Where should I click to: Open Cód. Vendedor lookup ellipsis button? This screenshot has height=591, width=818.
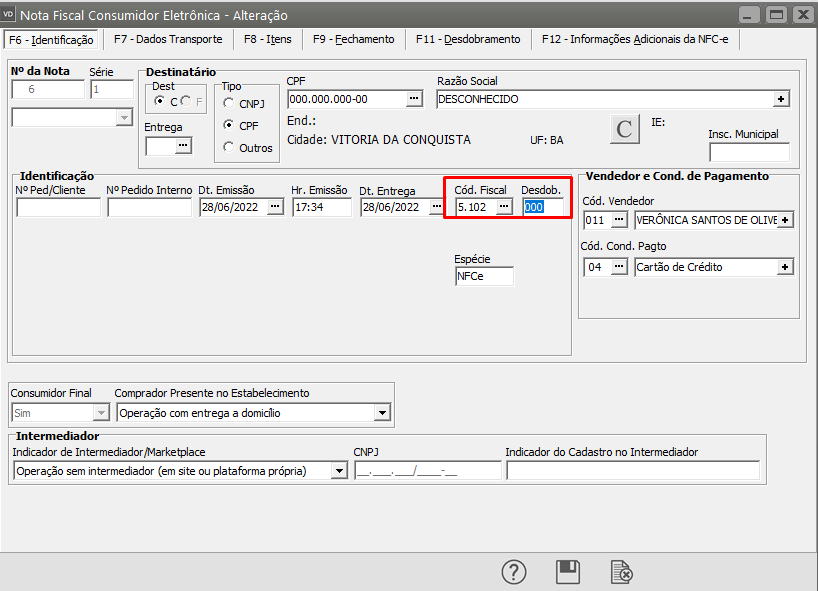coord(620,220)
